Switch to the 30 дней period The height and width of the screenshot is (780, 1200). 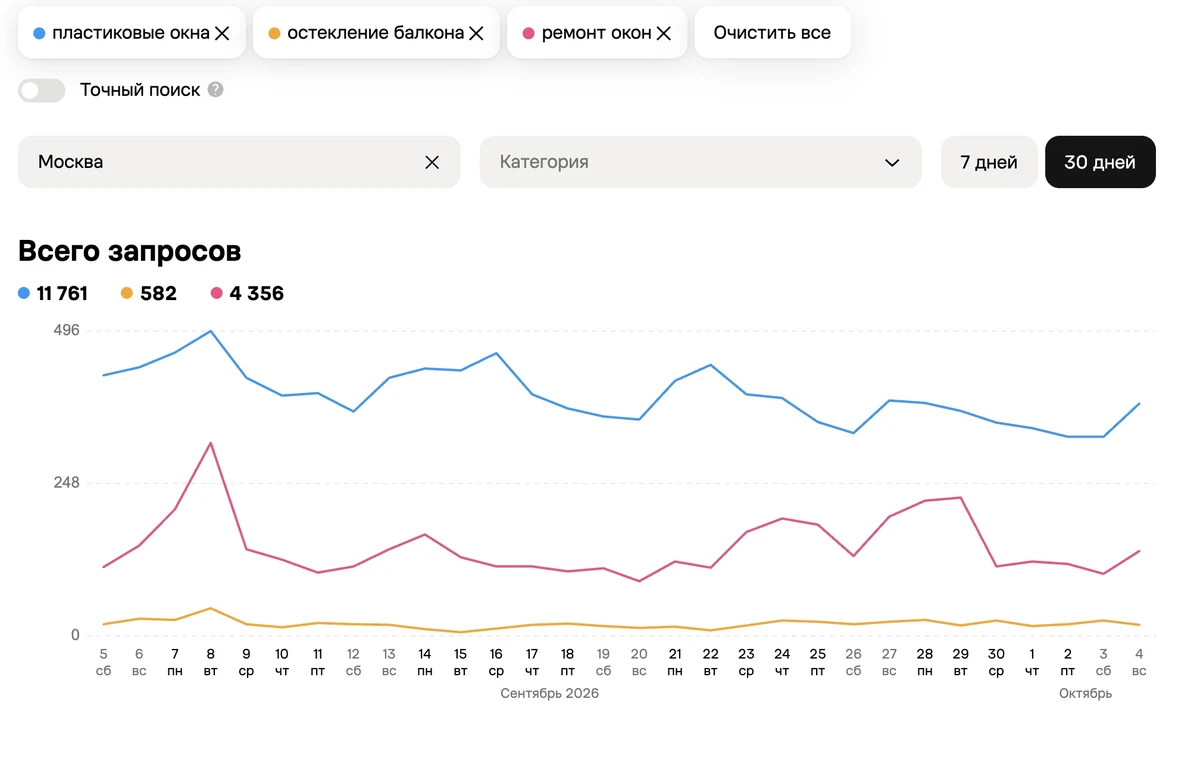pos(1100,162)
